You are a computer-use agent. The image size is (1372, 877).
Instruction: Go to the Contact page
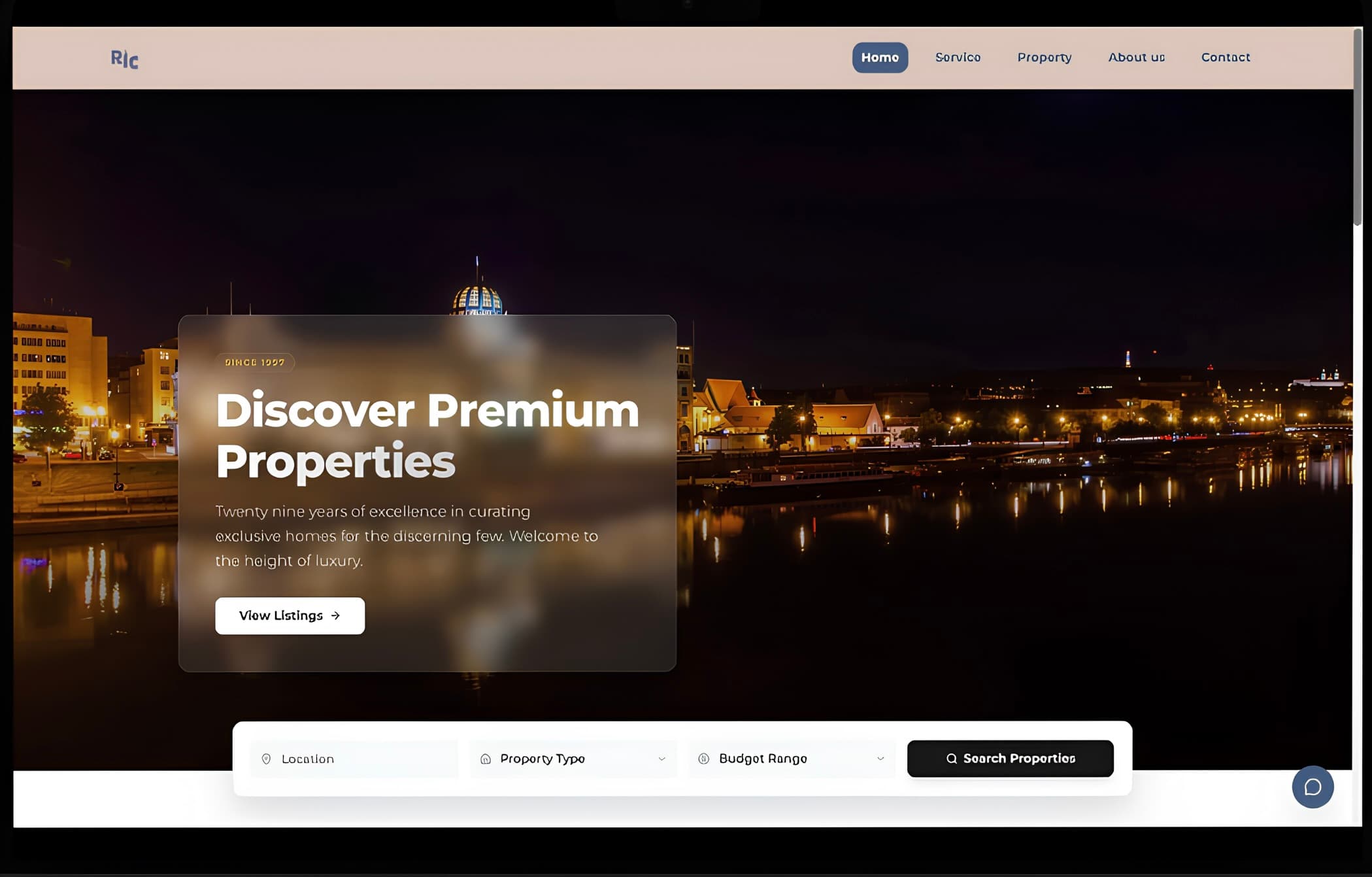pos(1225,58)
